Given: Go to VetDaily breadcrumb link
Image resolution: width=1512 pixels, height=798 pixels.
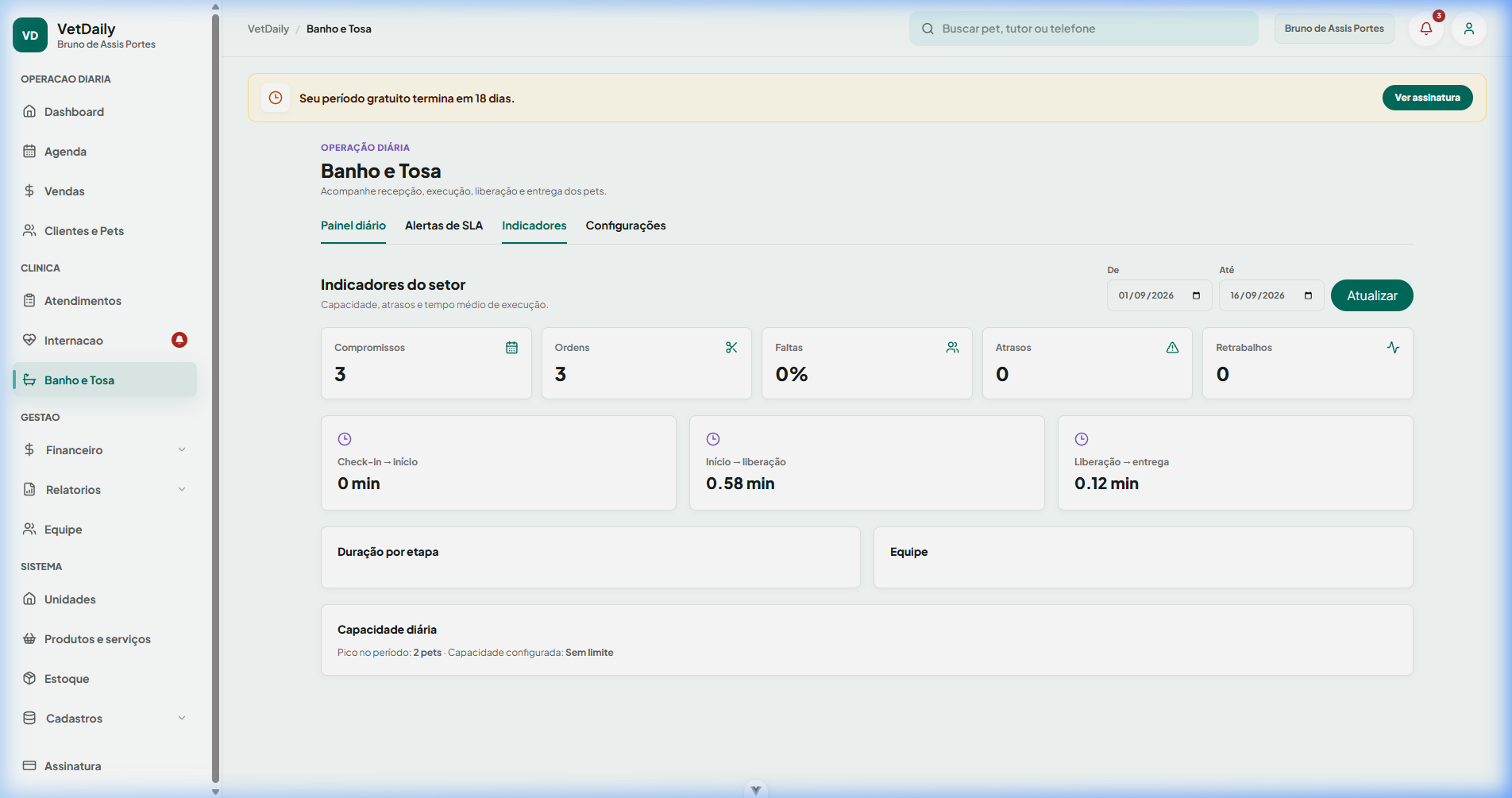Looking at the screenshot, I should pos(268,29).
